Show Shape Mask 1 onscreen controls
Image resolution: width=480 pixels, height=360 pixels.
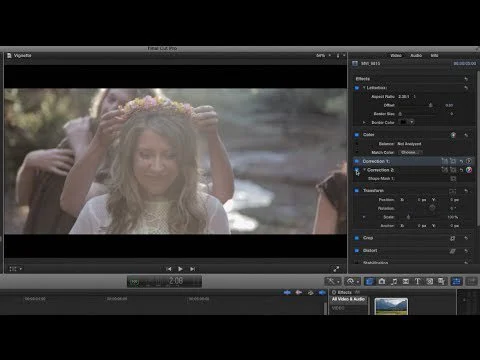click(x=453, y=179)
